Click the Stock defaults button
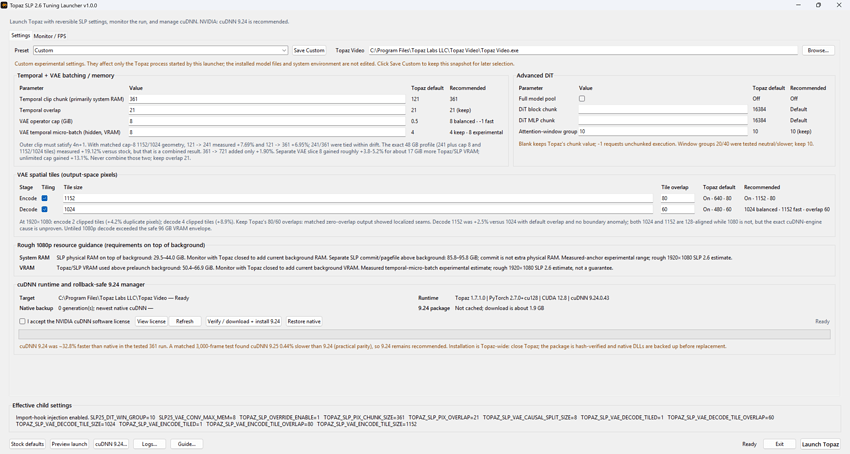This screenshot has height=454, width=850. pyautogui.click(x=28, y=444)
